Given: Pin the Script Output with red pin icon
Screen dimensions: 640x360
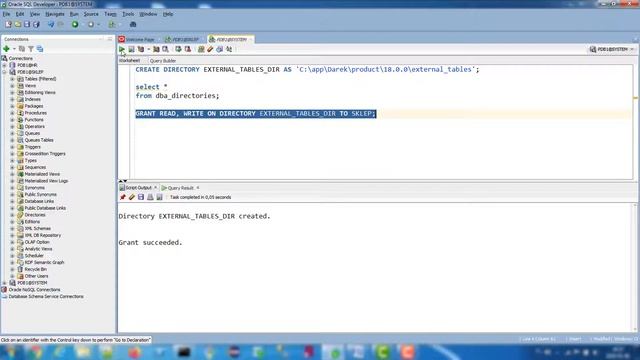Looking at the screenshot, I should tap(123, 197).
